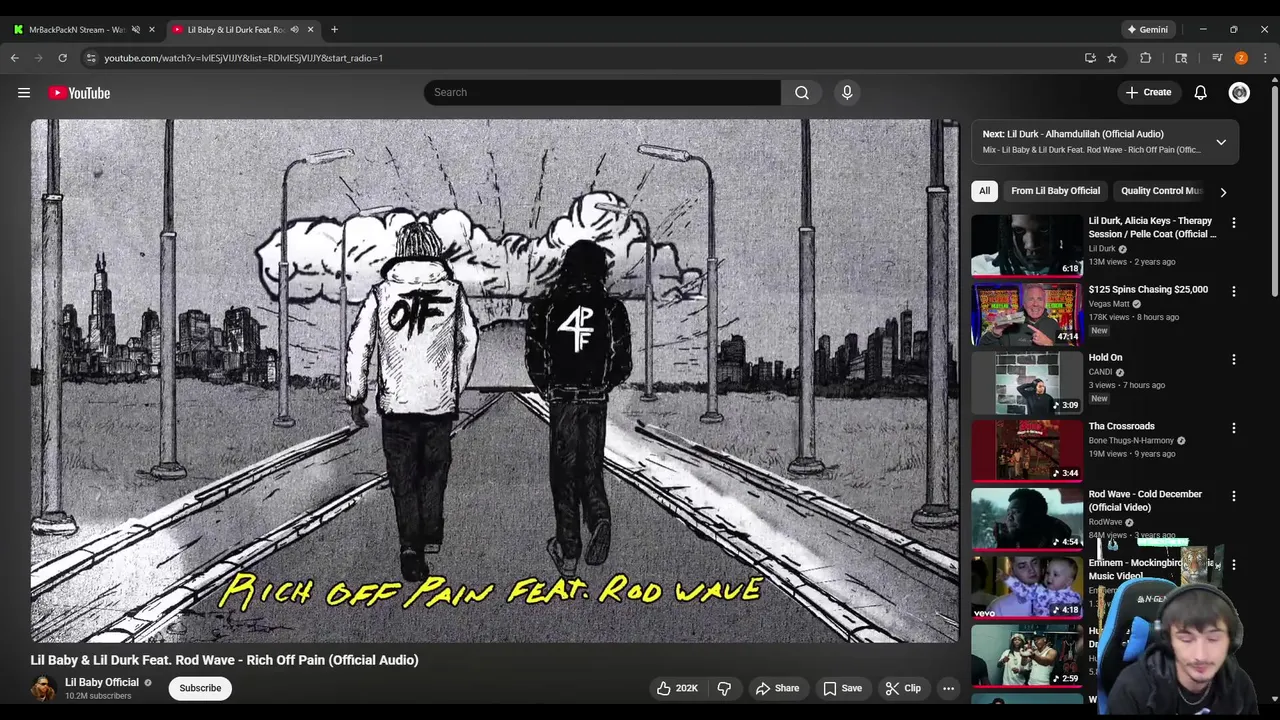
Task: Like the video with thumbs up
Action: click(677, 688)
